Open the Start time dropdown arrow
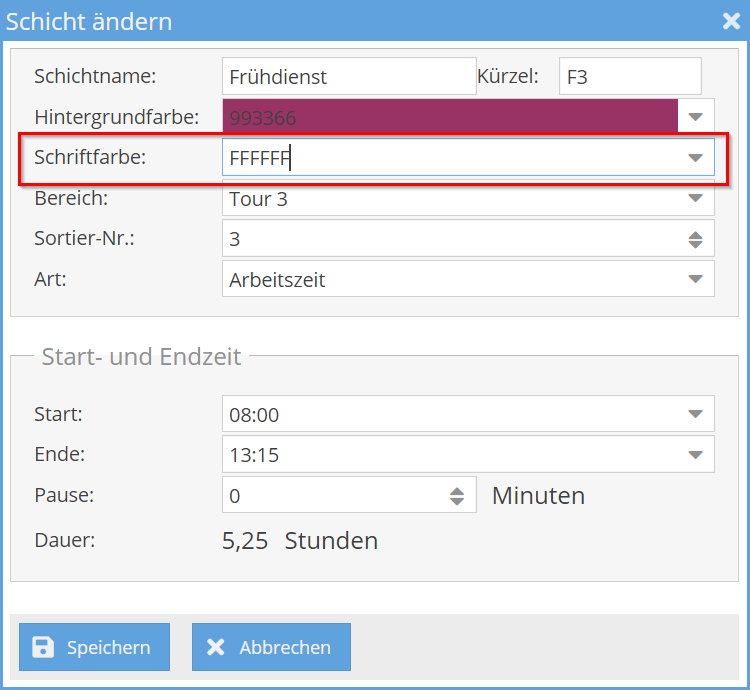The height and width of the screenshot is (690, 750). pyautogui.click(x=696, y=414)
